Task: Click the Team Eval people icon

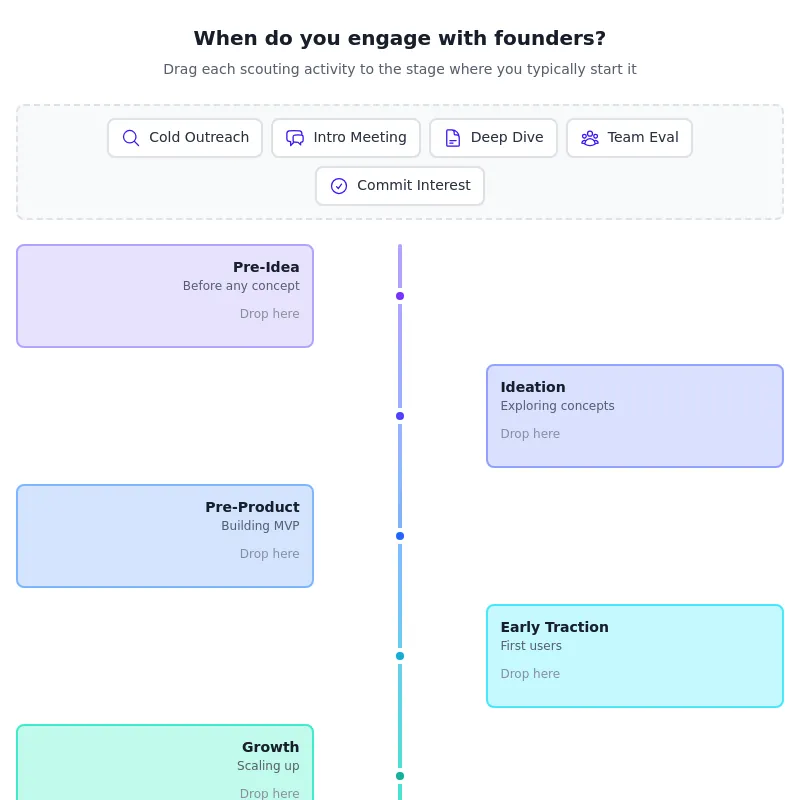Action: click(590, 138)
